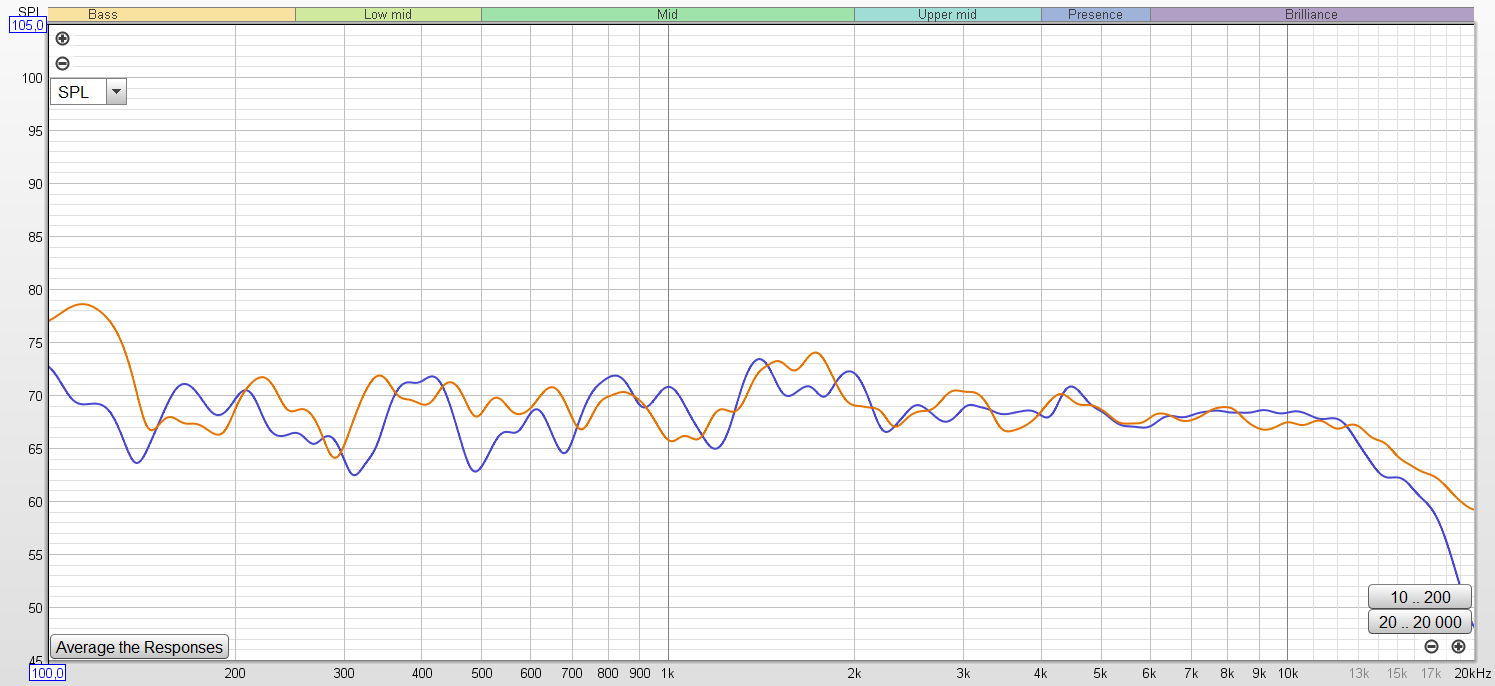Click the 500 frequency axis label

pos(482,673)
